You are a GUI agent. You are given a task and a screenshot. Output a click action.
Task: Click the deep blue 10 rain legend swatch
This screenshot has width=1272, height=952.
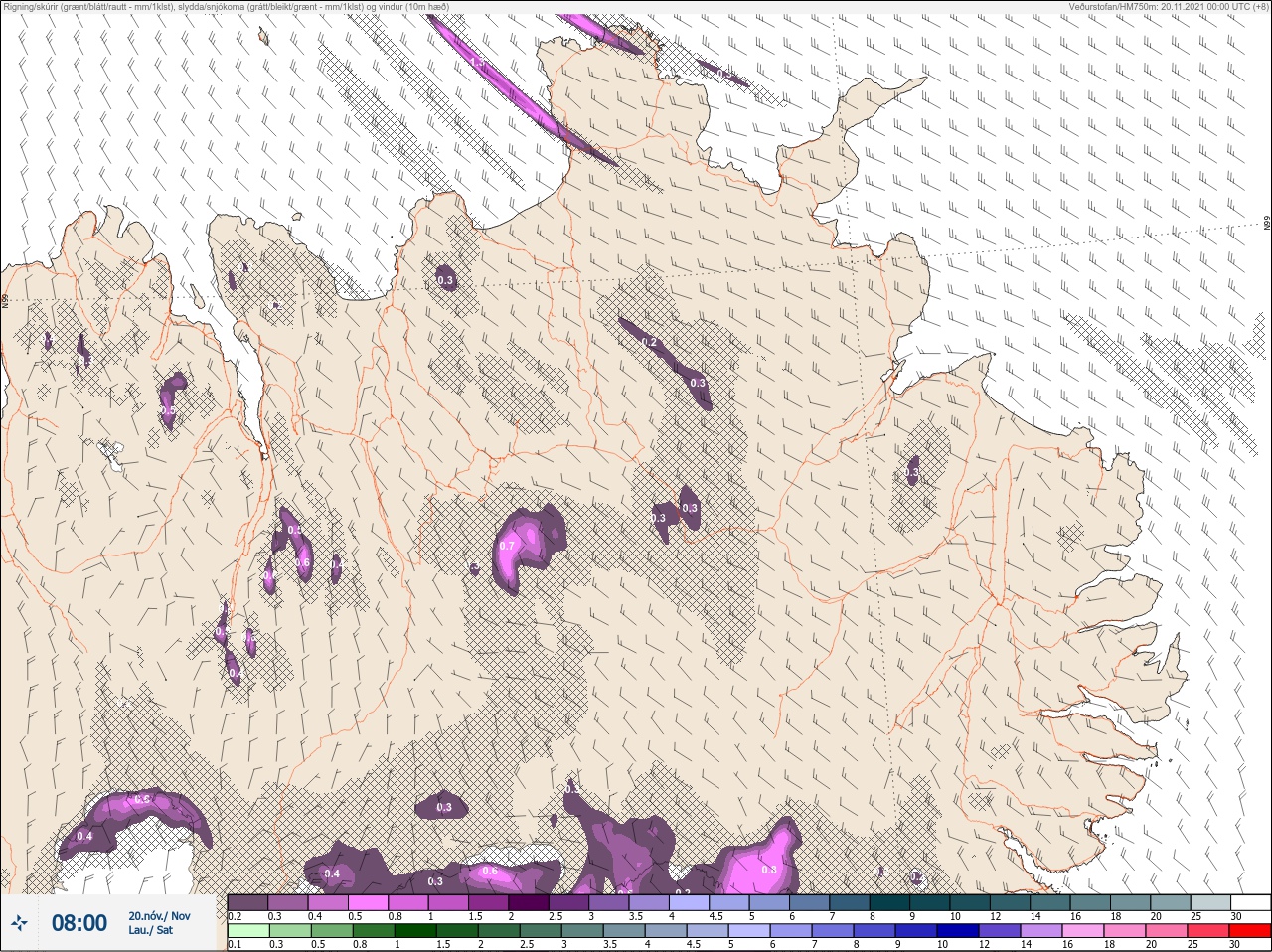[x=958, y=932]
